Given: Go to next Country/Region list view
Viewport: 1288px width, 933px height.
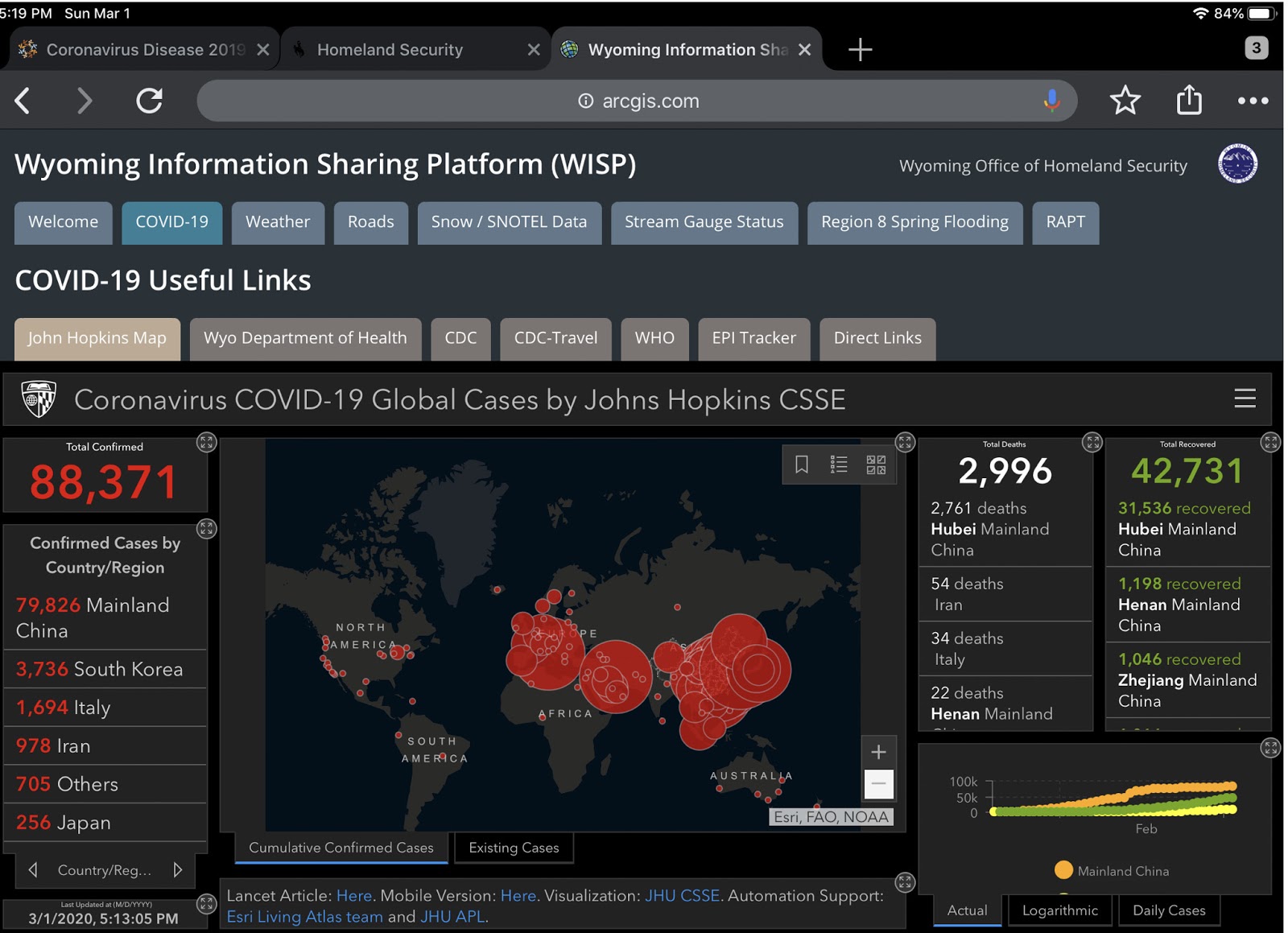Looking at the screenshot, I should [x=178, y=869].
